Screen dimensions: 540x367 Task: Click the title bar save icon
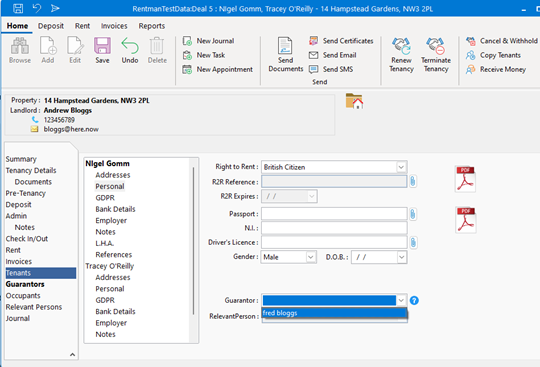(18, 8)
